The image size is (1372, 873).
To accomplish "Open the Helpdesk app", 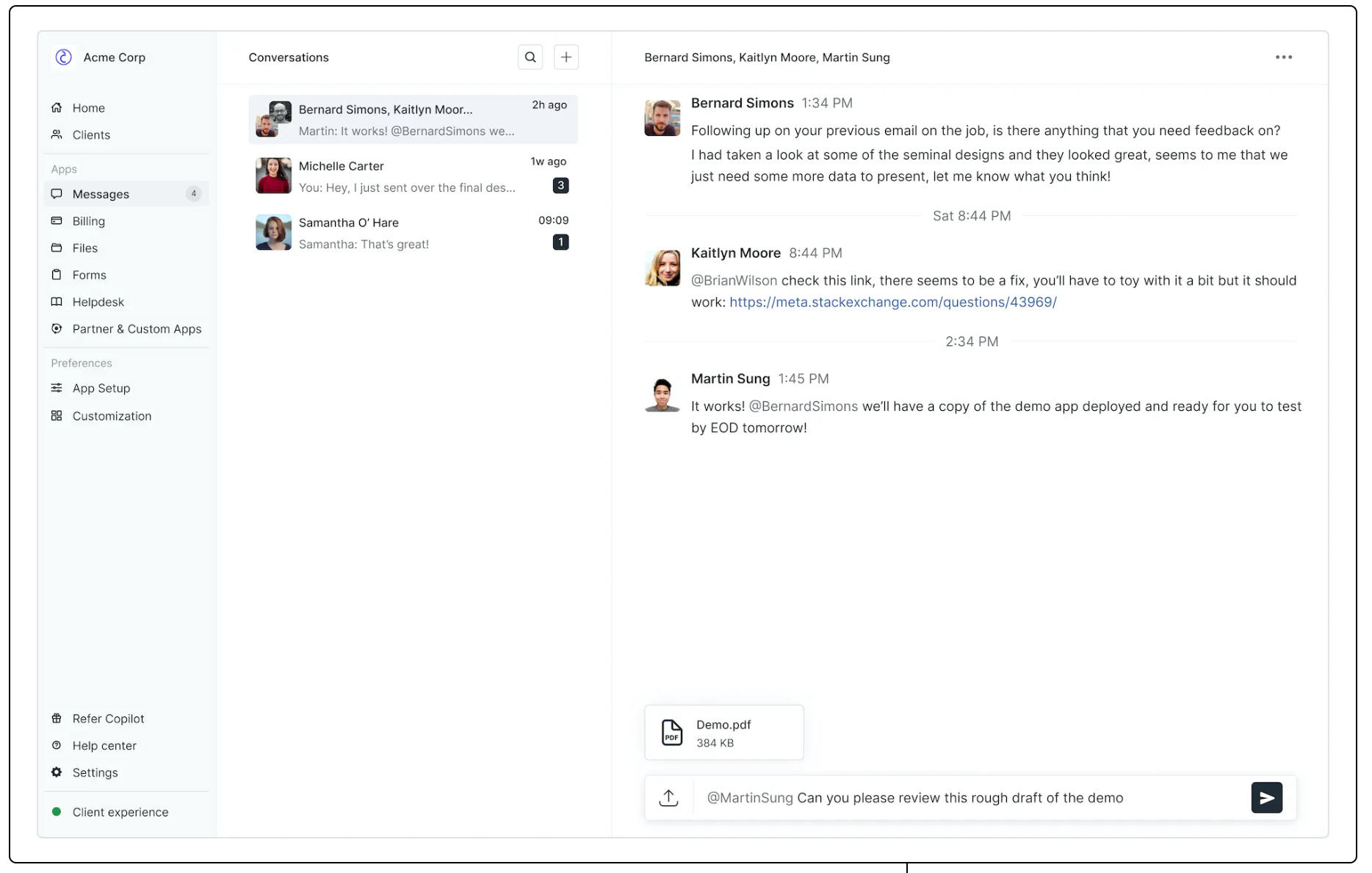I will point(98,301).
